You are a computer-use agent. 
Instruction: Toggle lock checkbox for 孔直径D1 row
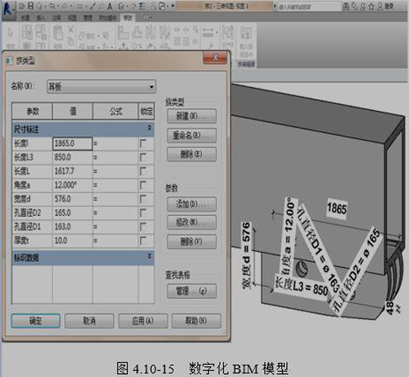pyautogui.click(x=143, y=227)
